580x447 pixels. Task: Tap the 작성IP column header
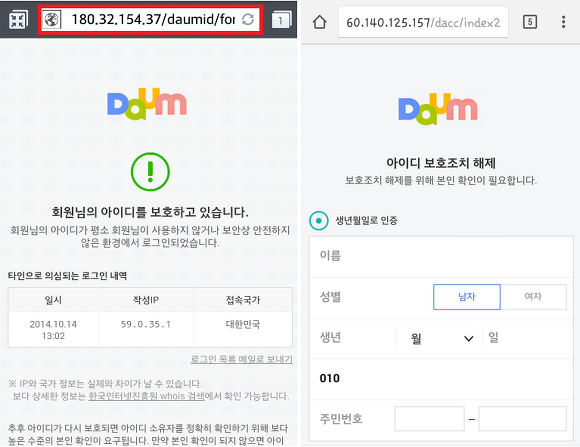click(146, 300)
